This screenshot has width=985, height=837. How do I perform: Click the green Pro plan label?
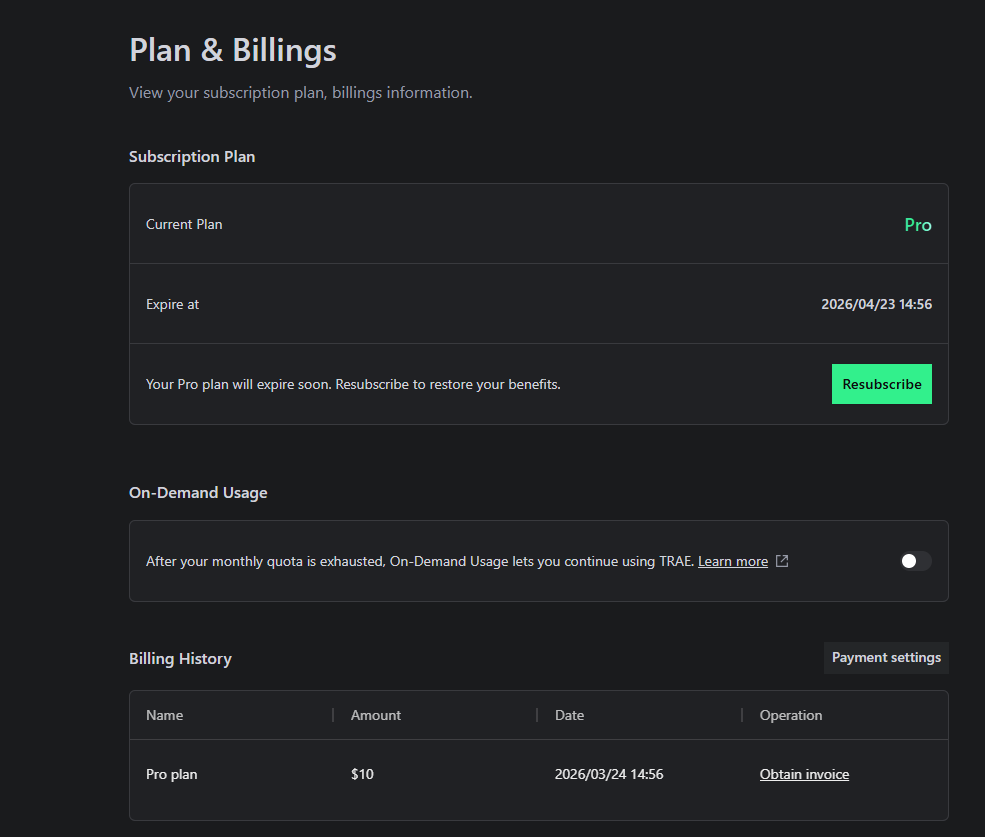[917, 225]
